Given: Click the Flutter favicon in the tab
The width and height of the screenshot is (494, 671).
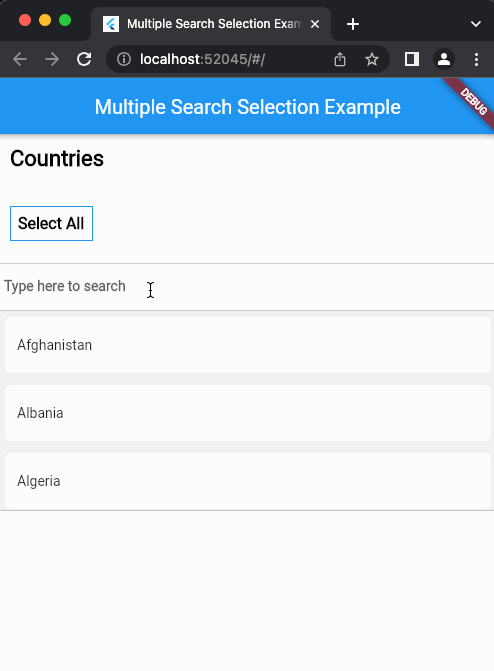Looking at the screenshot, I should (111, 24).
